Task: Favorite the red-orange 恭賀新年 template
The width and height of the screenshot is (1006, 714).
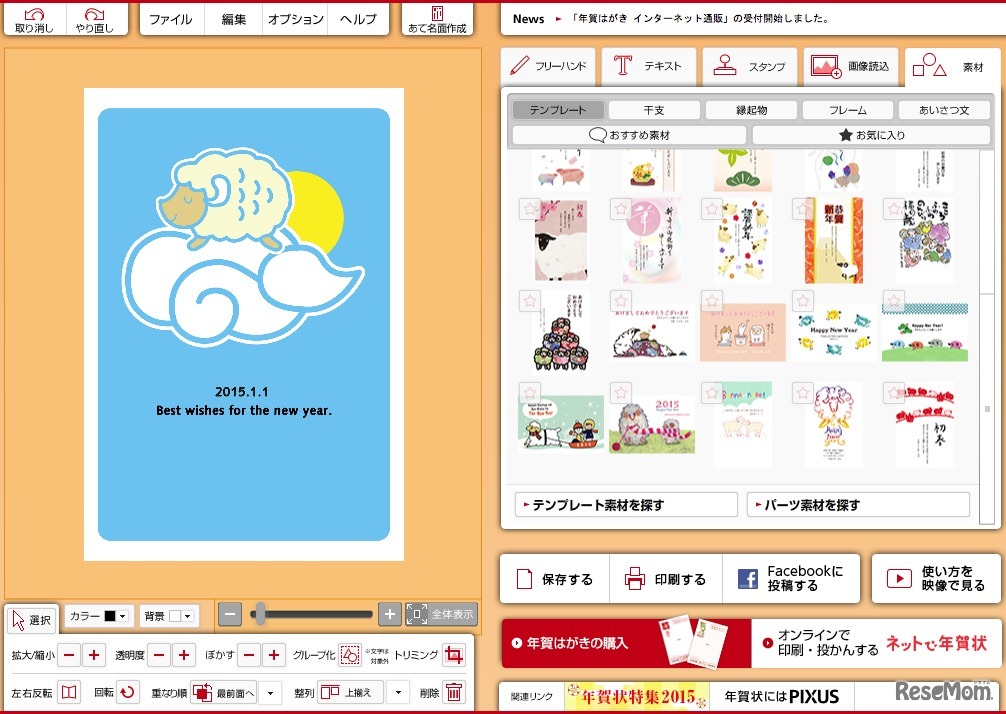Action: [x=803, y=209]
